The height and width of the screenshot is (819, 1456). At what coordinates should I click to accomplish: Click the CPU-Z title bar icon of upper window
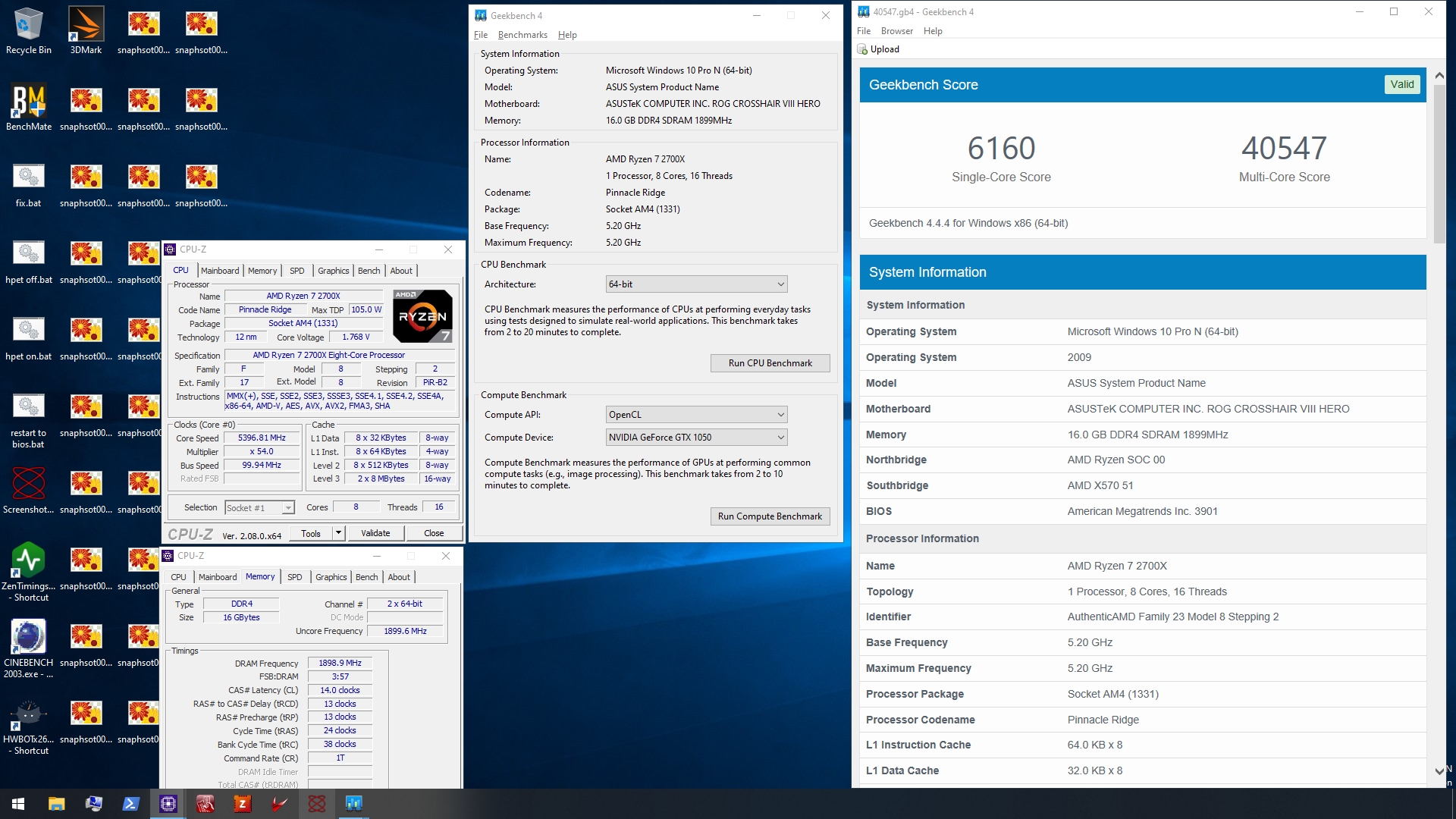170,249
